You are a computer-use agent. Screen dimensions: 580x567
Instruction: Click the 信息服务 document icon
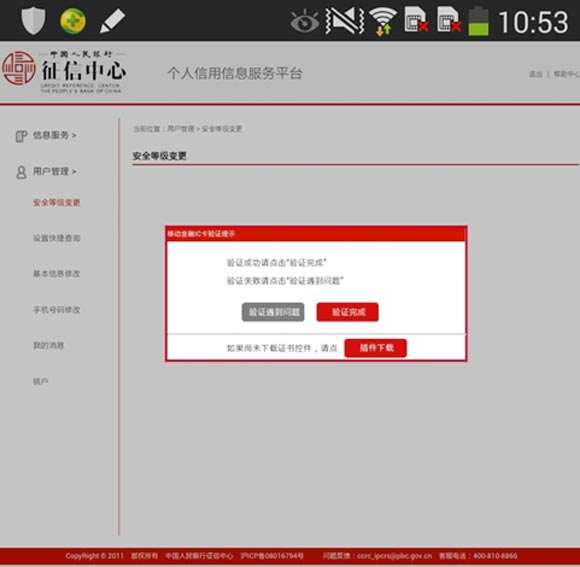click(21, 136)
